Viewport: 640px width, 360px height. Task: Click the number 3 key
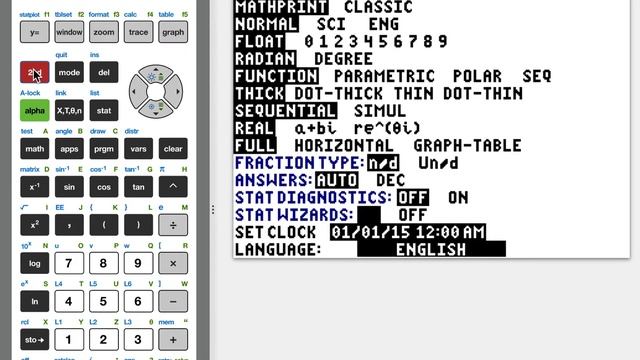click(x=138, y=339)
